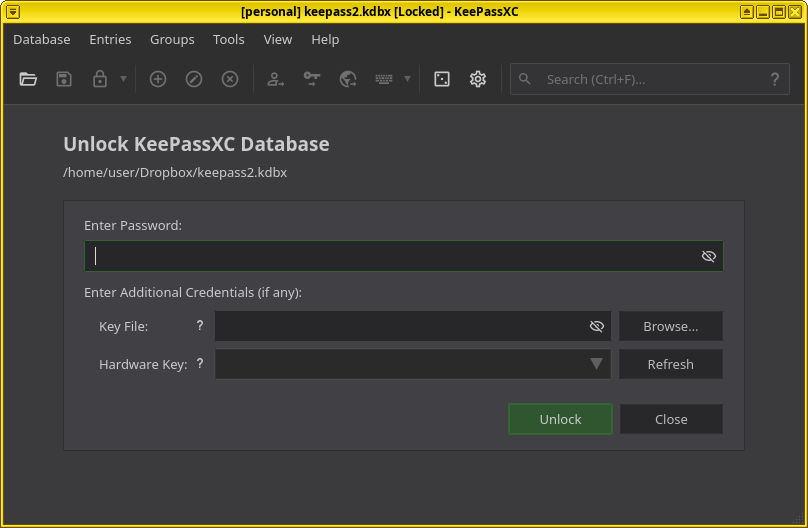Click the search magnifier icon
Screen dimensions: 808x528
click(525, 79)
